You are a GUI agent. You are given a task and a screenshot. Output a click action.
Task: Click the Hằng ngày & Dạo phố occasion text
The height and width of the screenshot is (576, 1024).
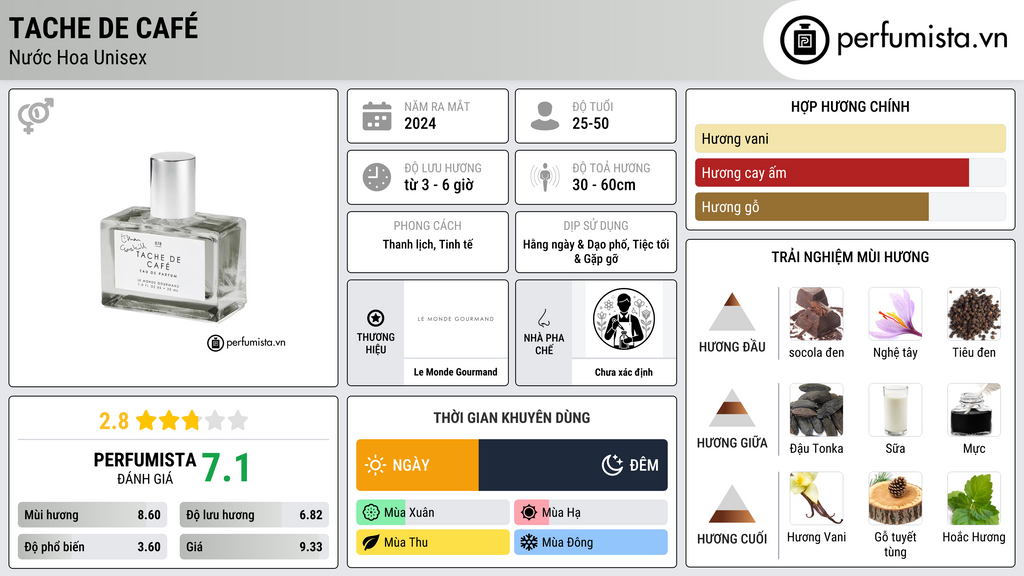tap(596, 251)
